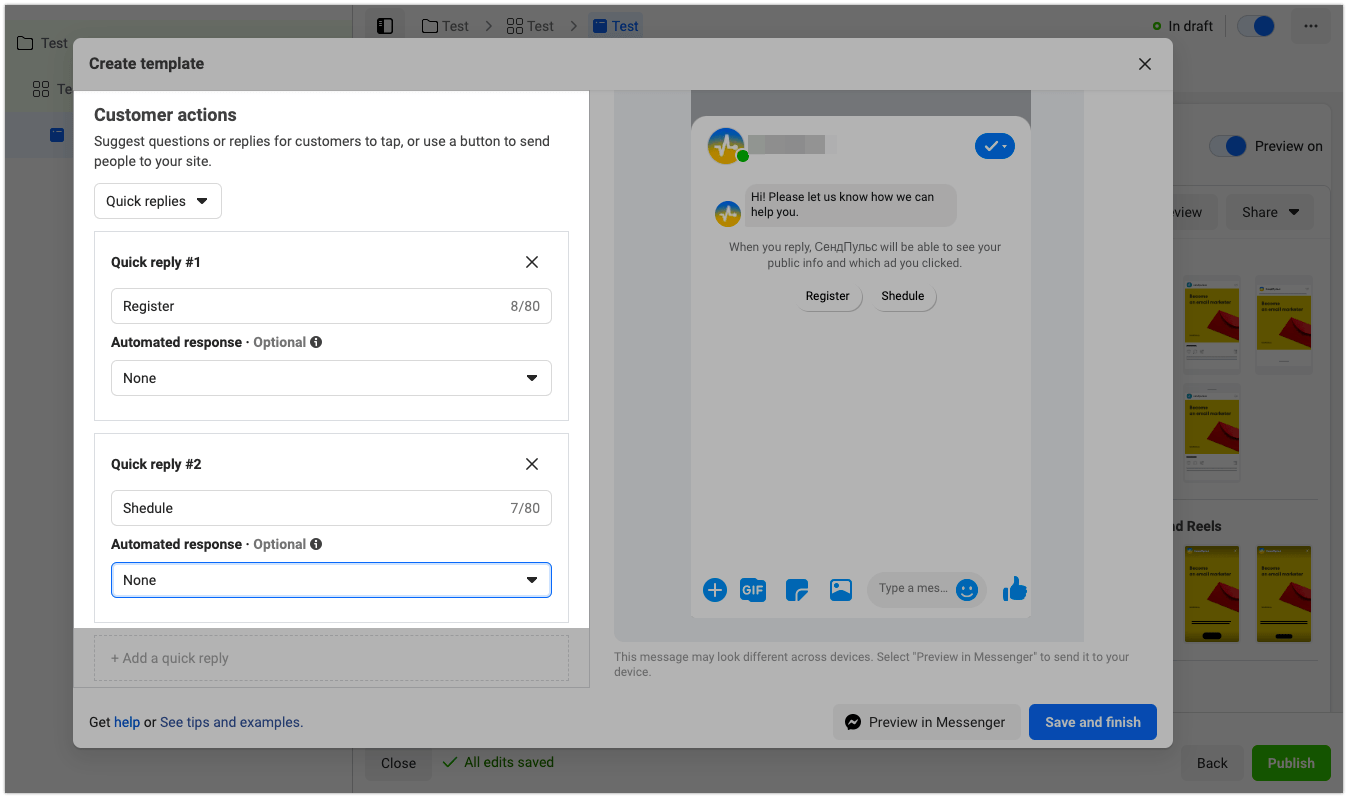The image size is (1348, 798).
Task: Click the blue plus icon in preview
Action: (x=715, y=590)
